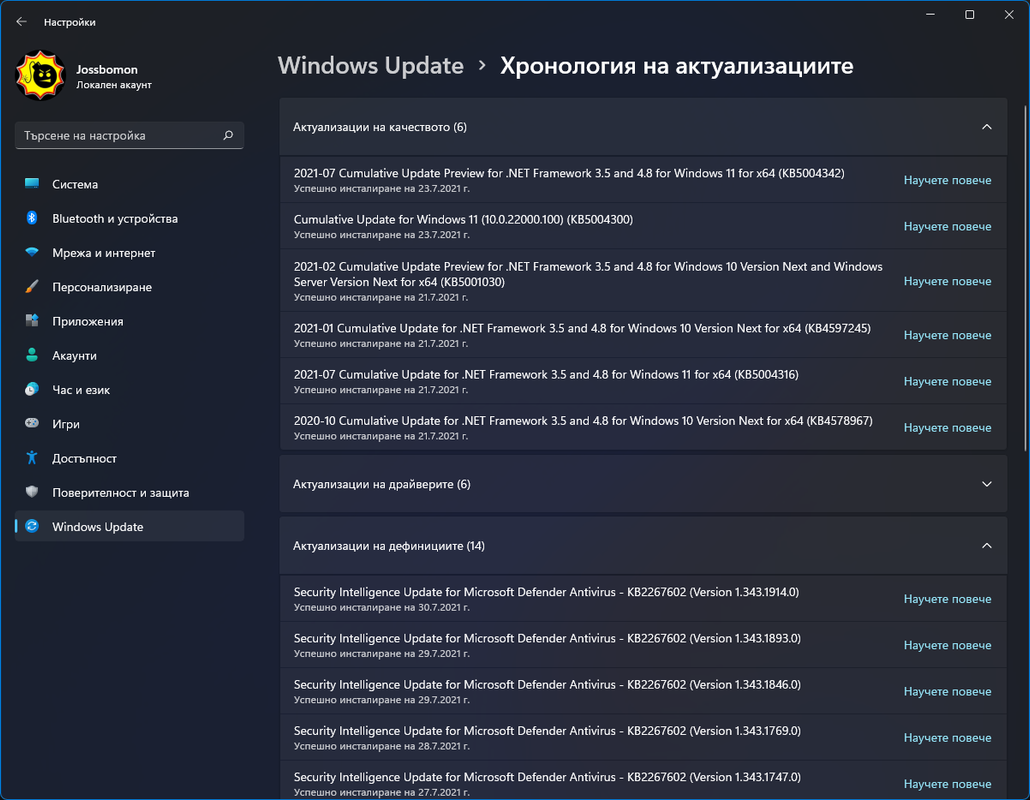Screen dimensions: 1030x800
Task: Switch to the Акаунти page
Action: [129, 355]
